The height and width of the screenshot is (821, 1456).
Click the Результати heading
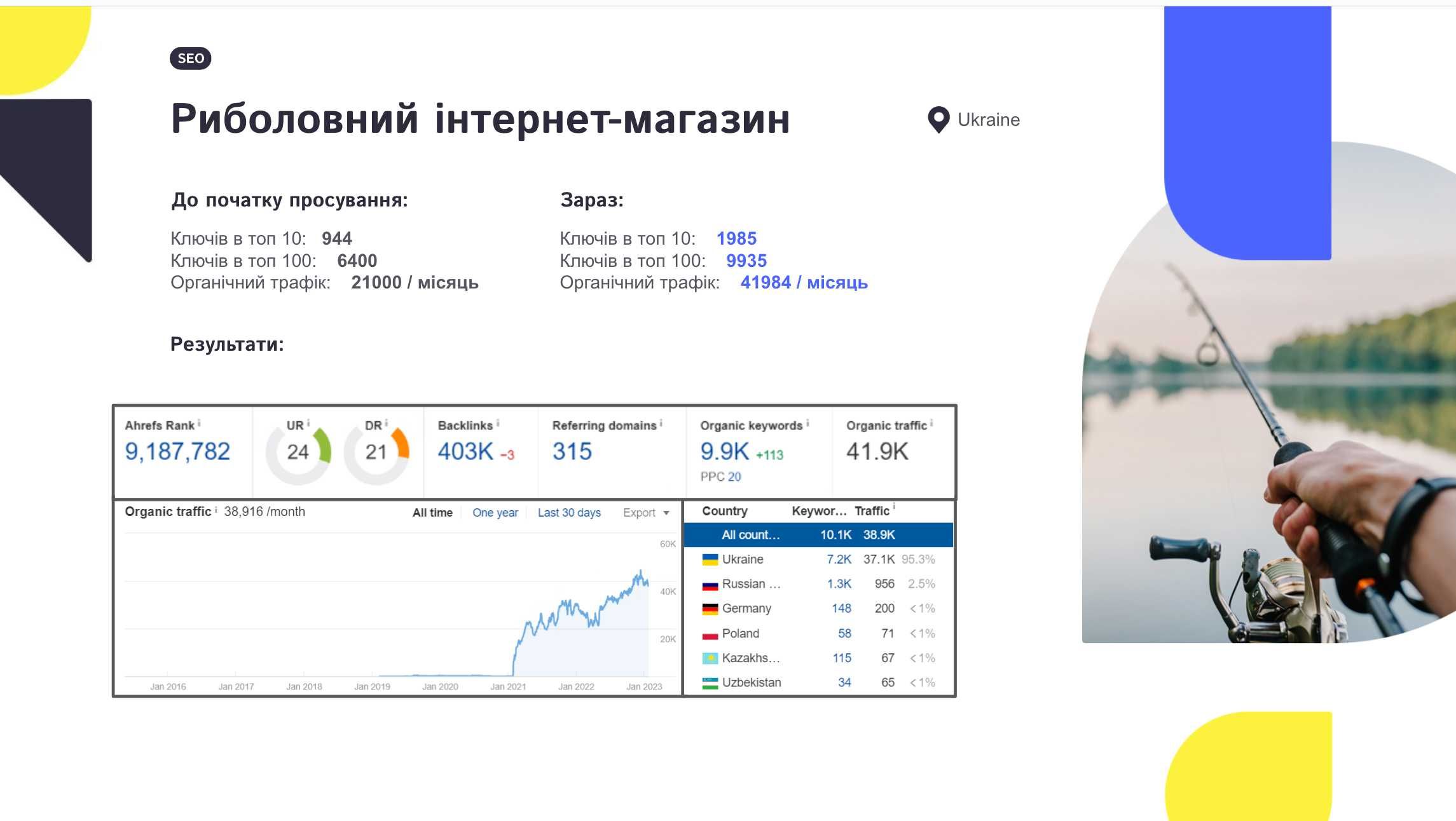coord(227,344)
